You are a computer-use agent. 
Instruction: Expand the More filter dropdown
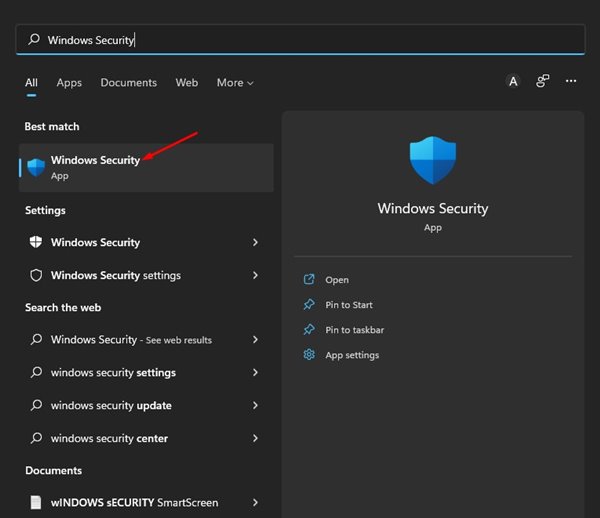tap(235, 83)
